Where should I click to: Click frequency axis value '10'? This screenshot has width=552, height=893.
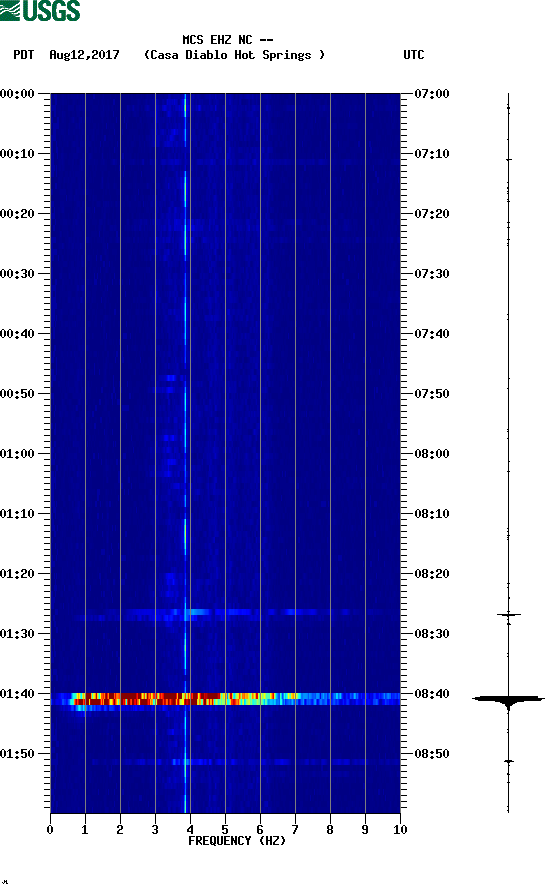pyautogui.click(x=400, y=830)
